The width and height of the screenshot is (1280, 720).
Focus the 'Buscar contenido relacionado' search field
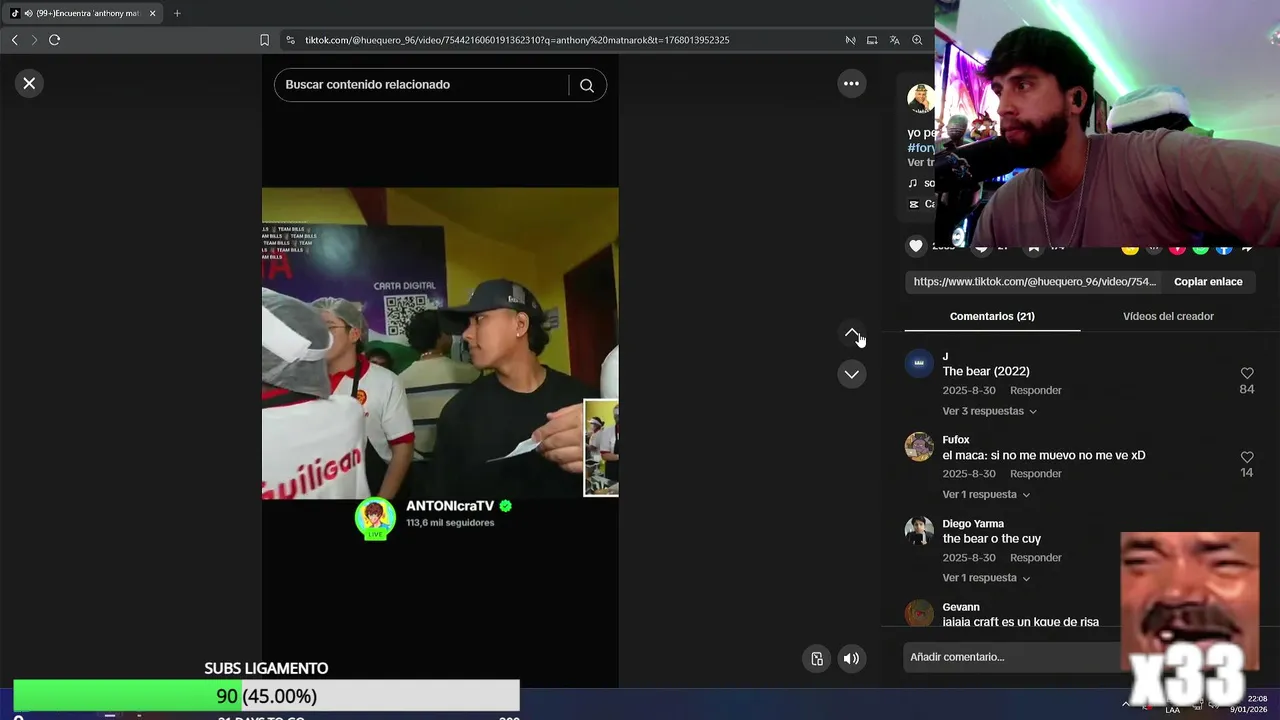(420, 85)
